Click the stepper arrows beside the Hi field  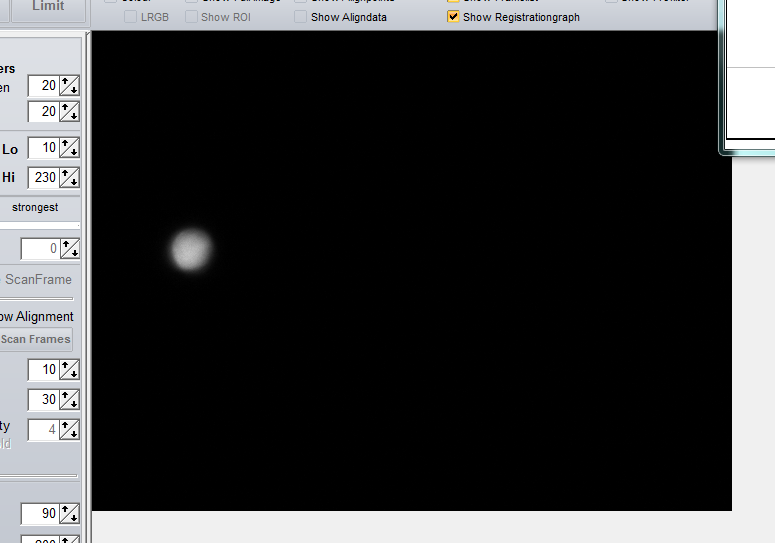(x=69, y=177)
